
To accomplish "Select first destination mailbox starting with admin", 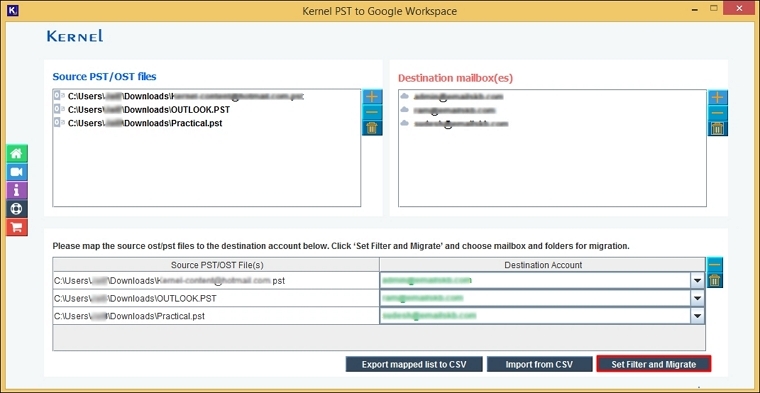I will point(458,96).
